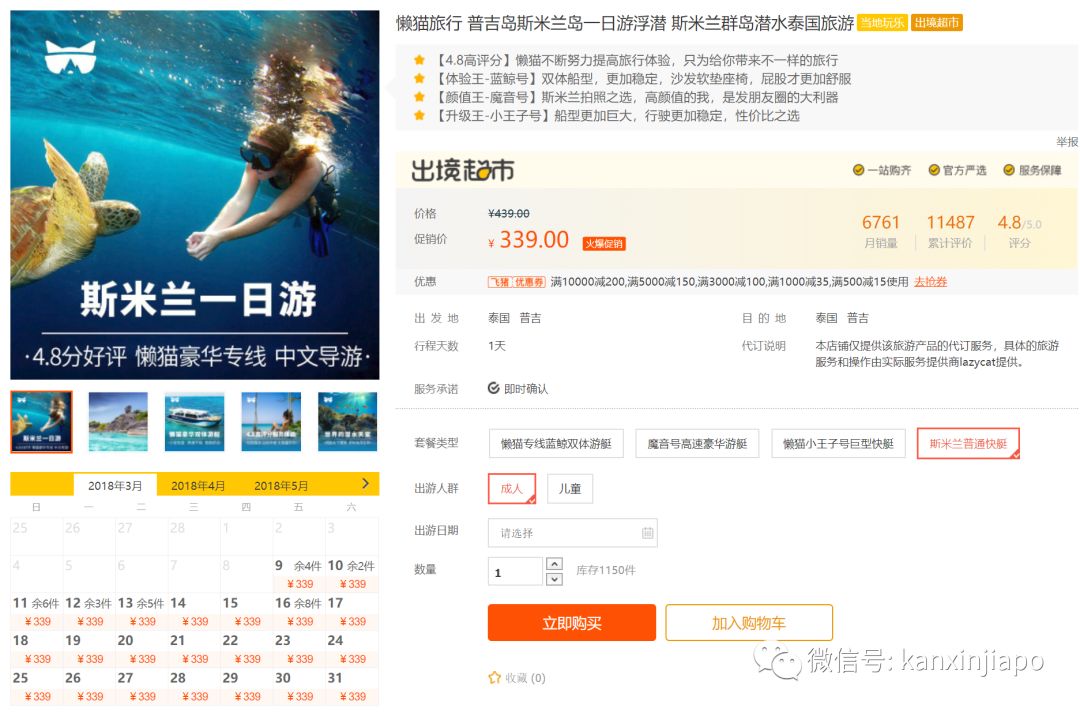
Task: Switch calendar to 2018年5月 tab
Action: [281, 486]
